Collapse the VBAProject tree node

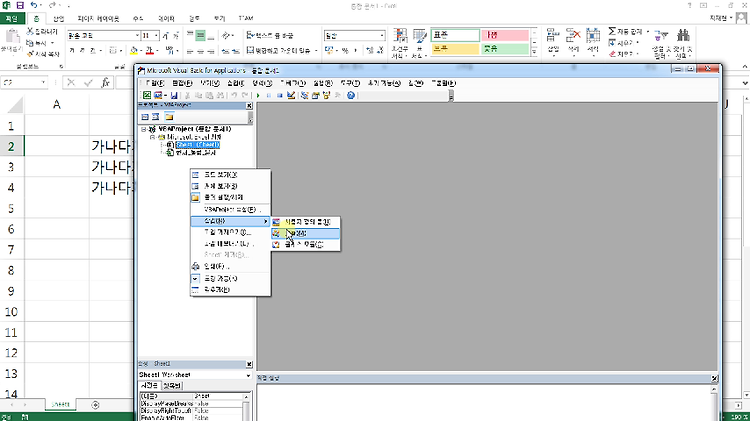coord(143,129)
